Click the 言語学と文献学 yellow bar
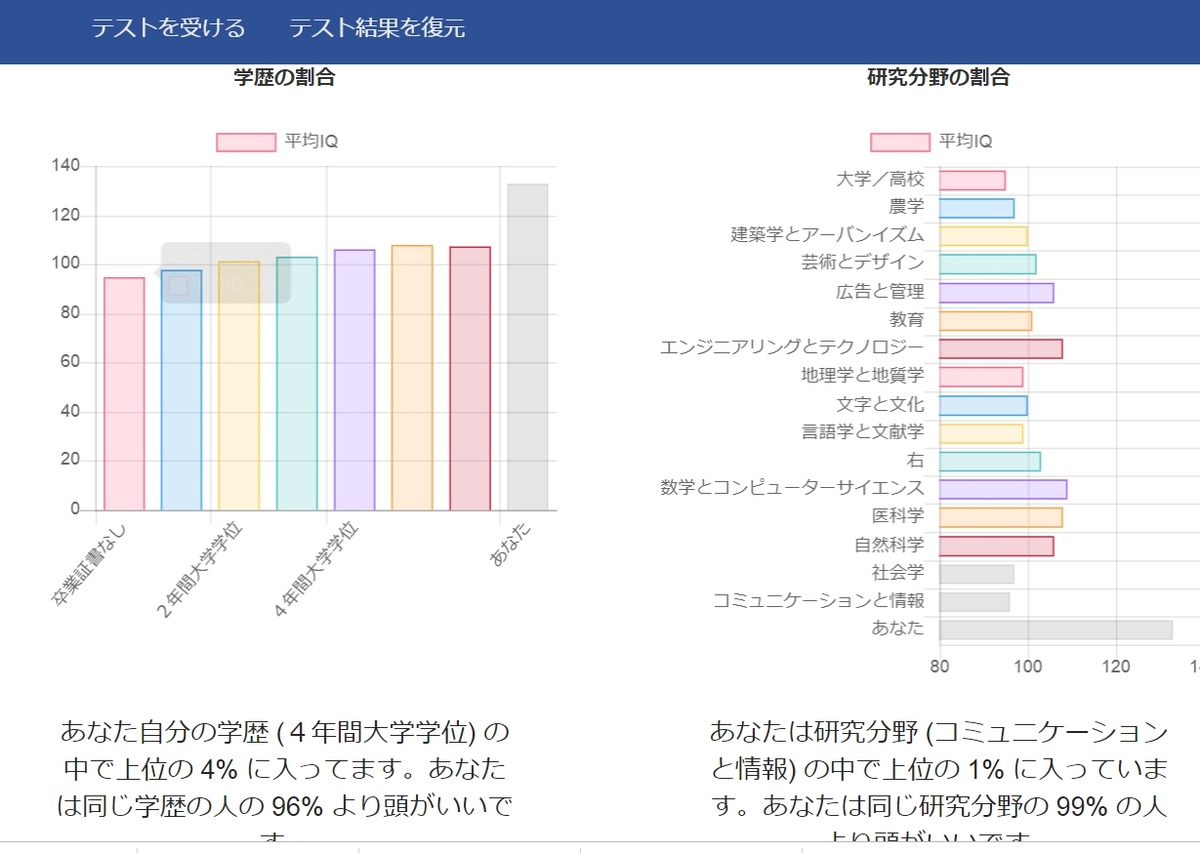Screen dimensions: 1200x853 pyautogui.click(x=981, y=433)
